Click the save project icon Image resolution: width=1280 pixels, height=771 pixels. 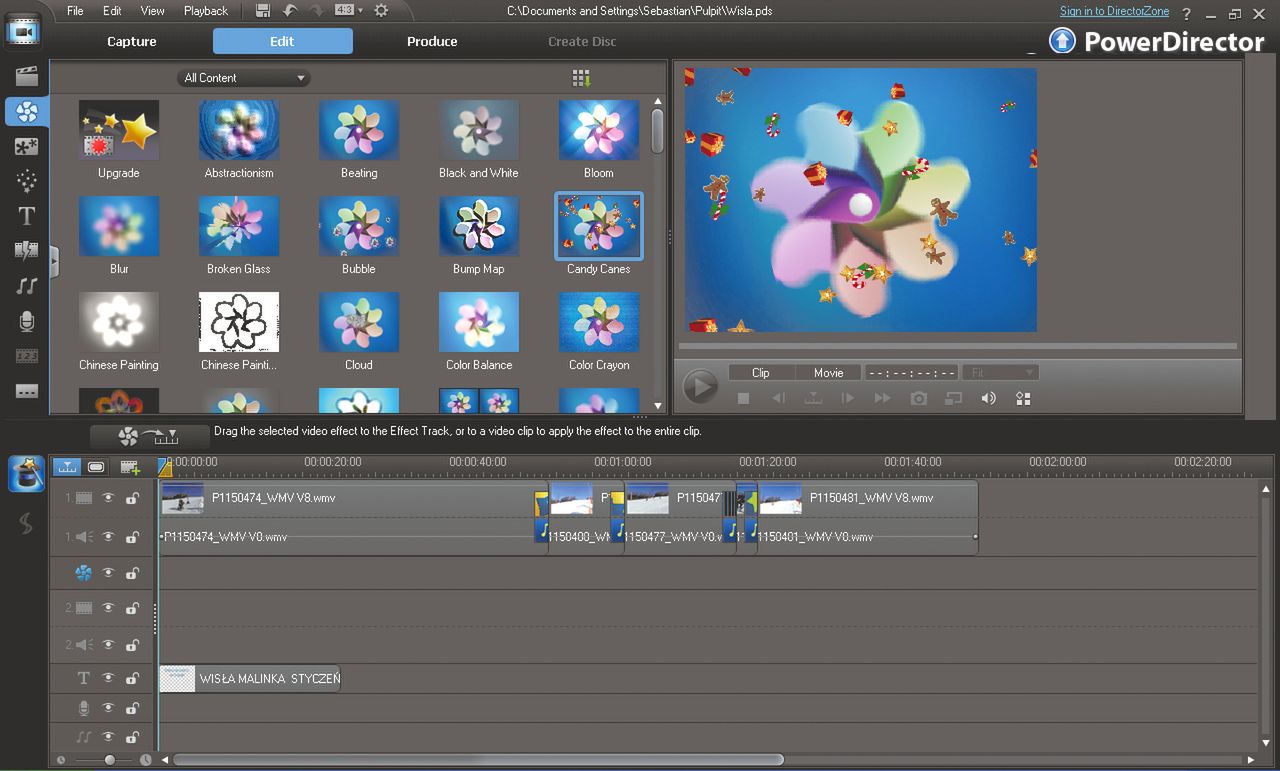click(x=263, y=11)
